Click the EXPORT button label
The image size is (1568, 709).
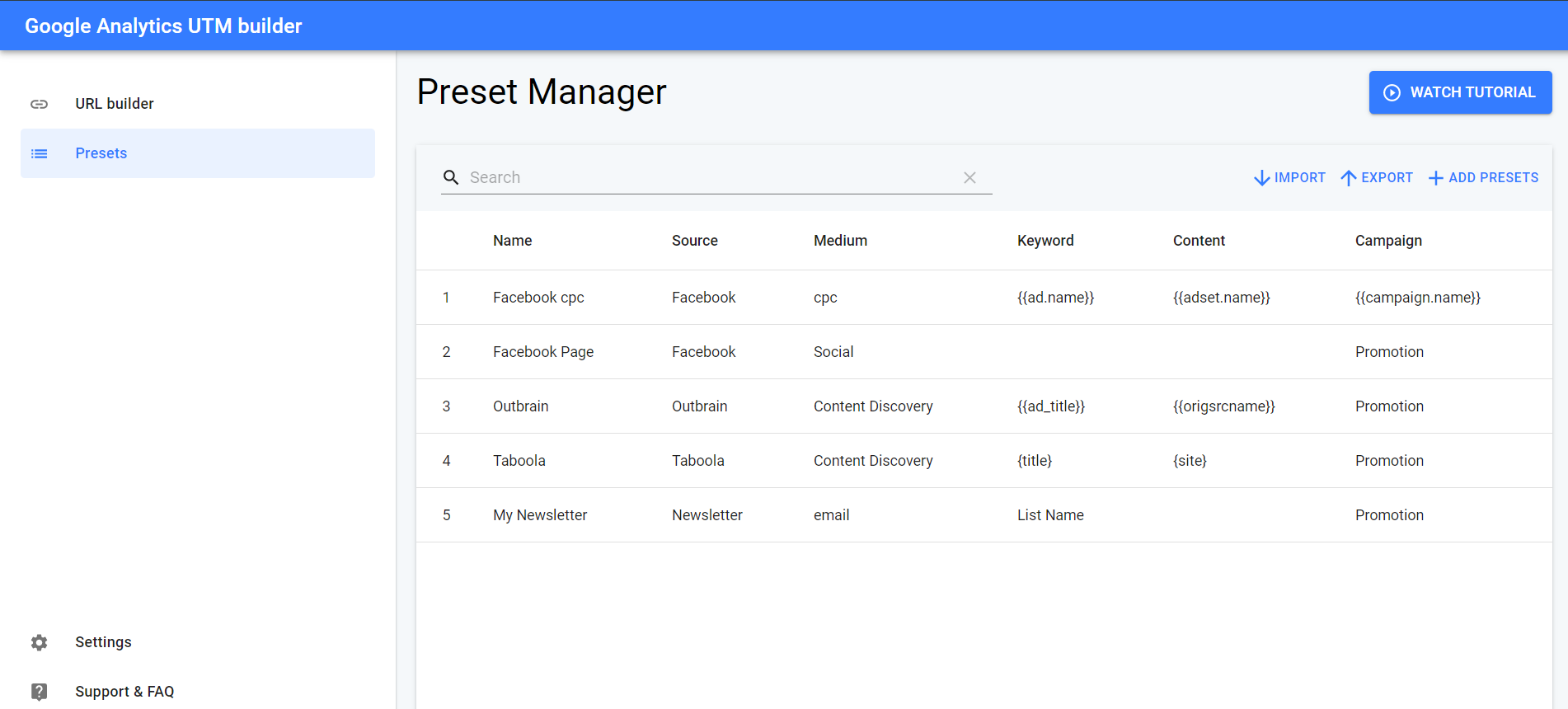[x=1387, y=178]
